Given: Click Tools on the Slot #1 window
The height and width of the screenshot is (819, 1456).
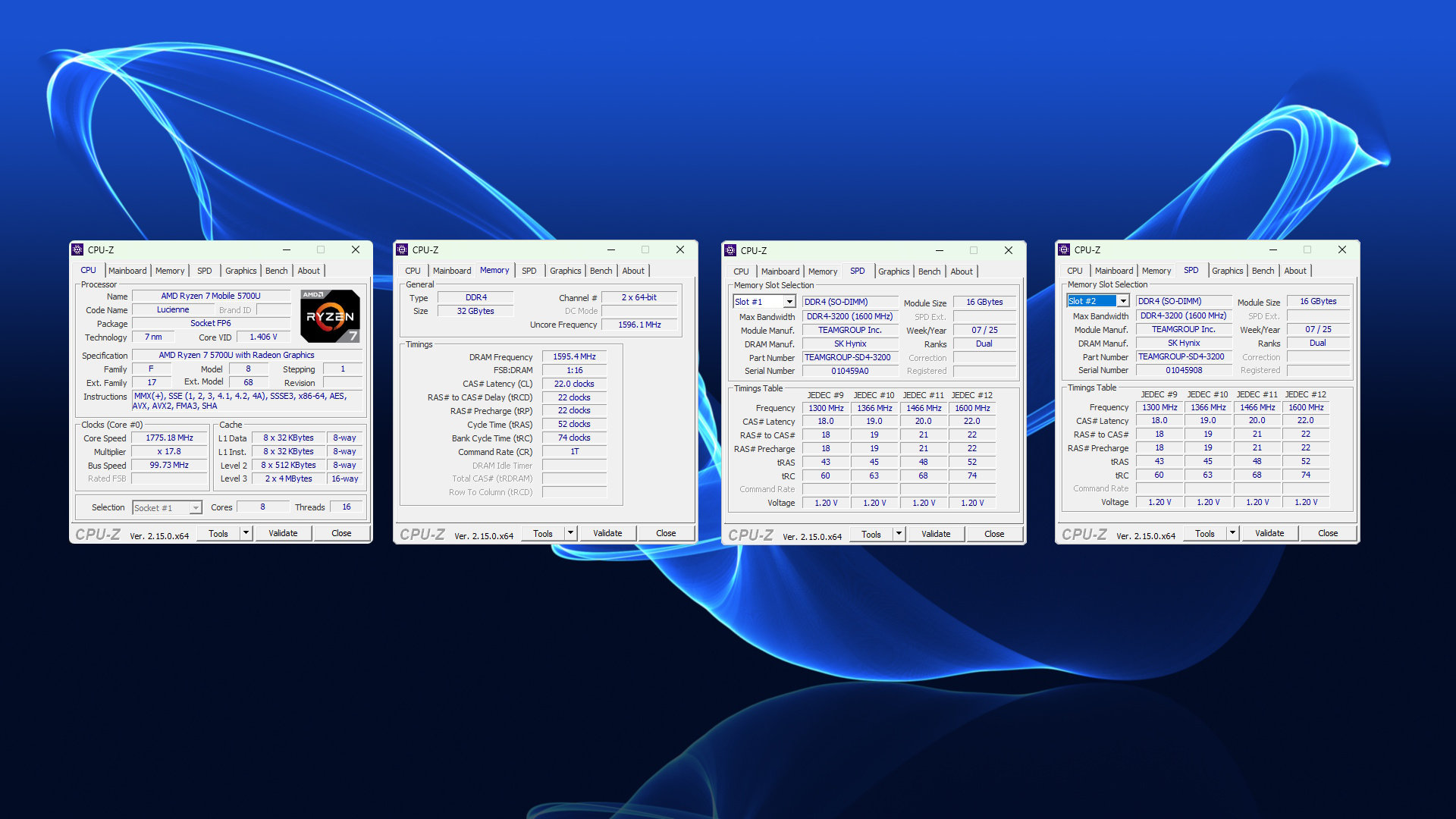Looking at the screenshot, I should [871, 534].
